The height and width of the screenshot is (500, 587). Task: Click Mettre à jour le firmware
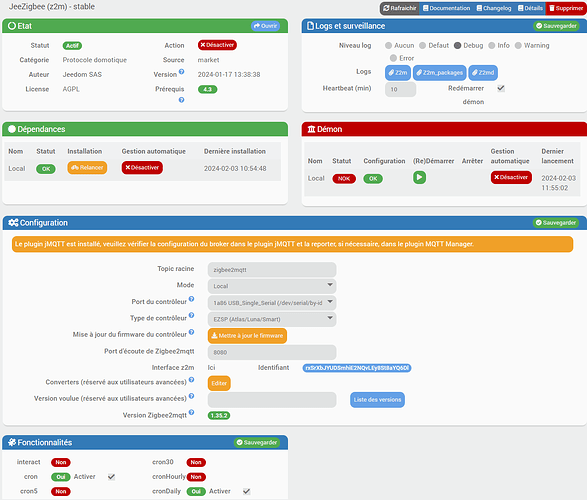coord(247,336)
